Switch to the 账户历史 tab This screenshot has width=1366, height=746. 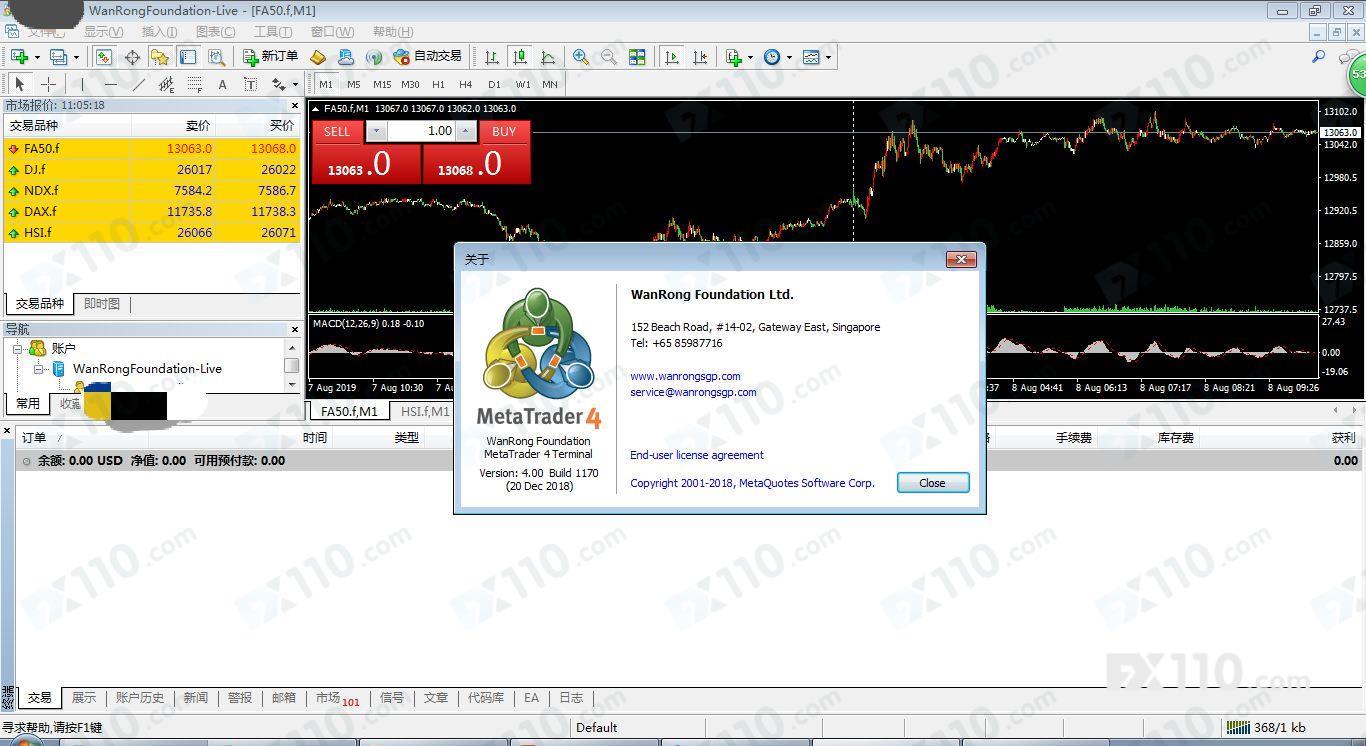[140, 698]
